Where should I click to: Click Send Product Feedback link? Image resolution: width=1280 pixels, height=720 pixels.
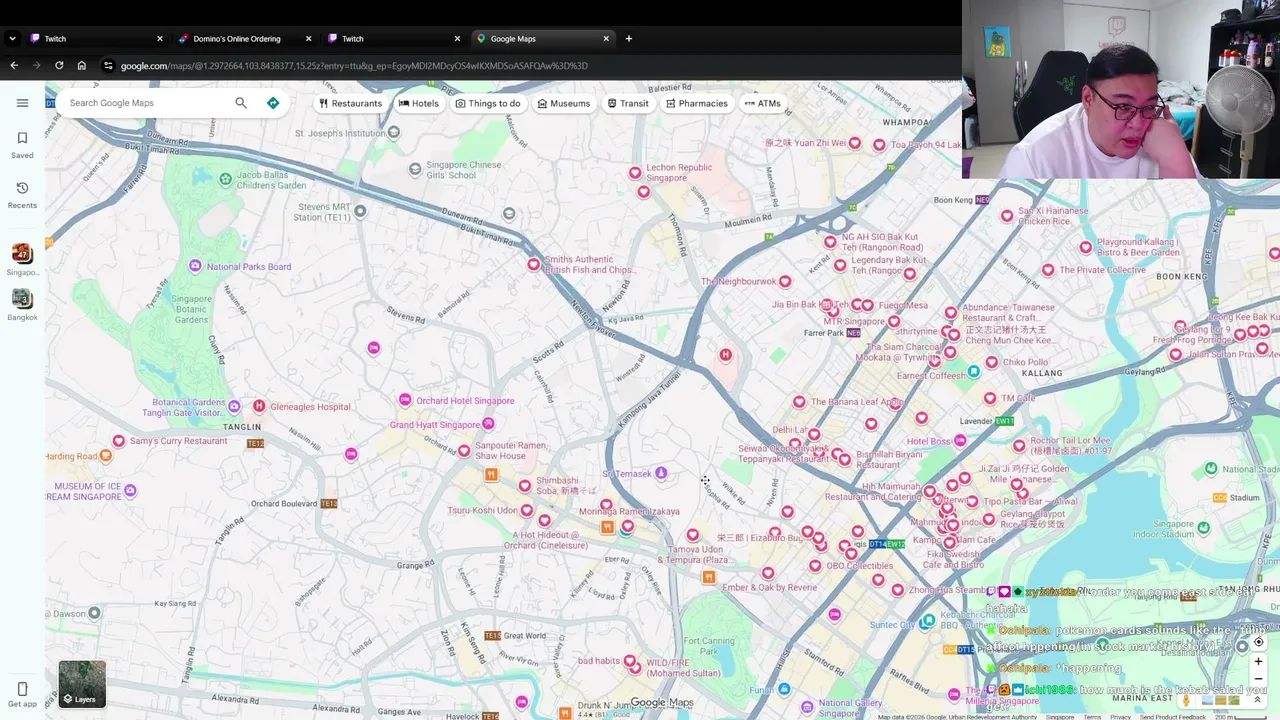point(1172,717)
